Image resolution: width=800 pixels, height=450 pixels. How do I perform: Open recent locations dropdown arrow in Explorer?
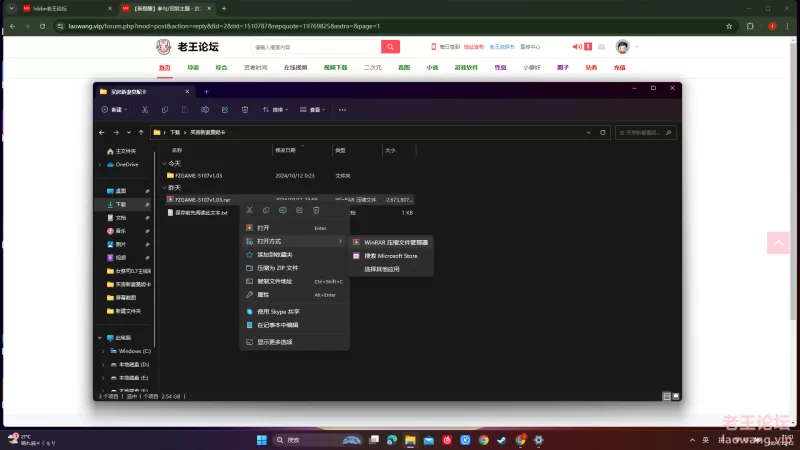[x=129, y=133]
